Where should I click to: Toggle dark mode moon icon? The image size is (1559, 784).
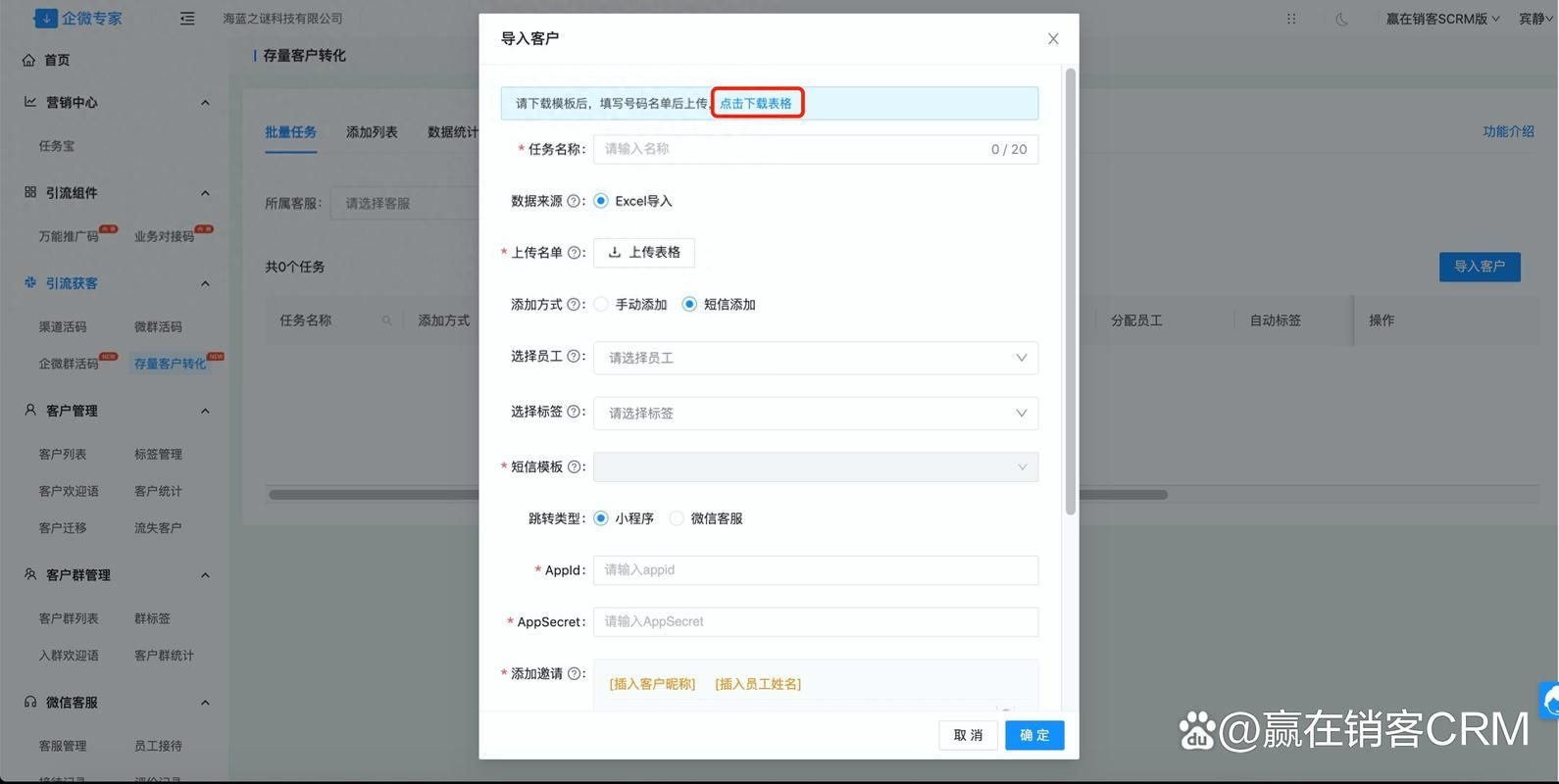1341,19
